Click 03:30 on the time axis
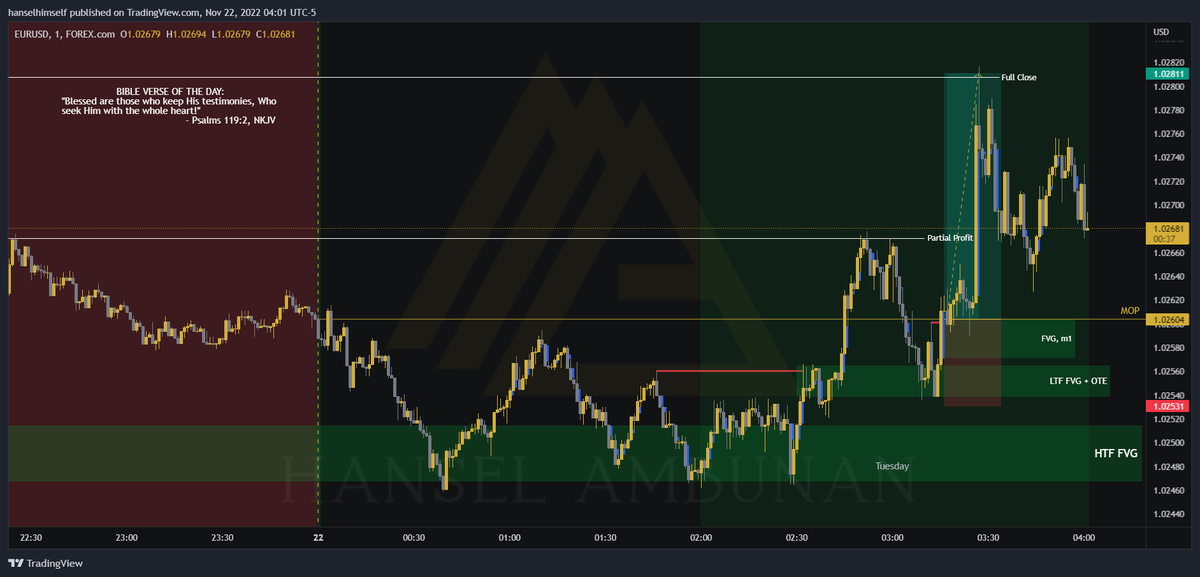 [x=988, y=537]
